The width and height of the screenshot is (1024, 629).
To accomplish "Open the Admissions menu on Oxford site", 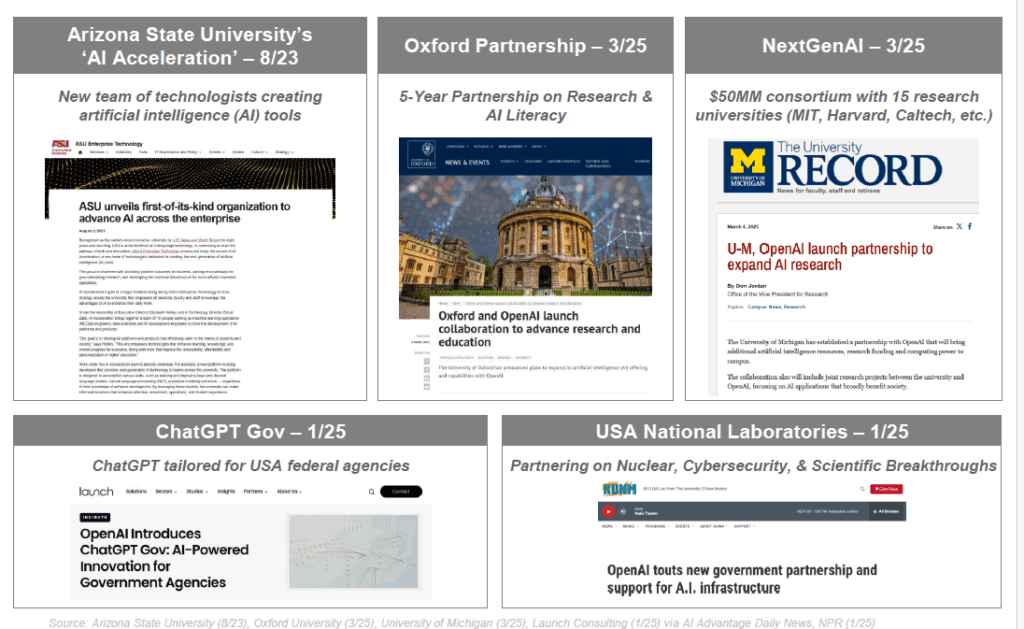I will coord(456,146).
